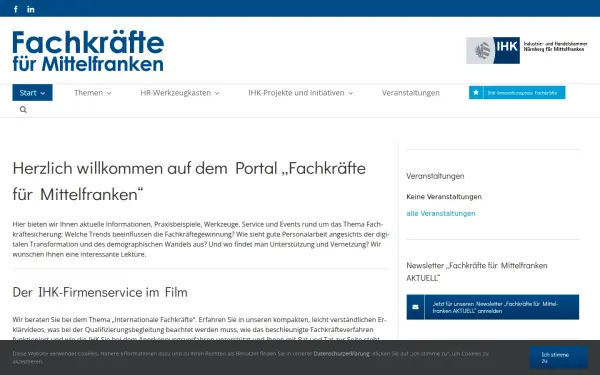Viewport: 600px width, 375px height.
Task: Expand the Start menu chevron
Action: coord(43,93)
